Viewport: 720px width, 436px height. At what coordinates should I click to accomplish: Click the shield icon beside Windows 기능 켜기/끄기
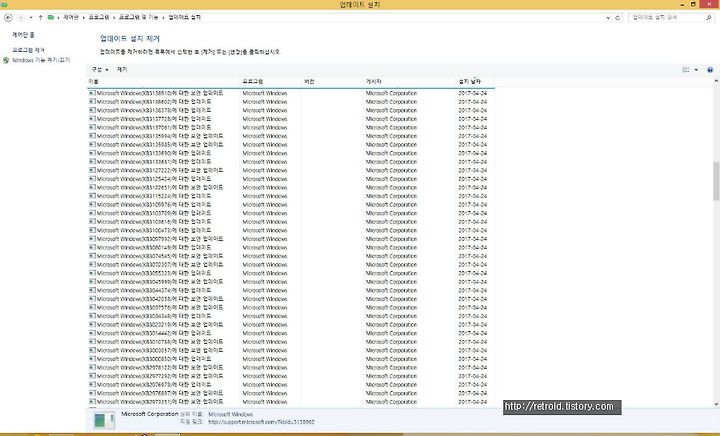[6, 60]
